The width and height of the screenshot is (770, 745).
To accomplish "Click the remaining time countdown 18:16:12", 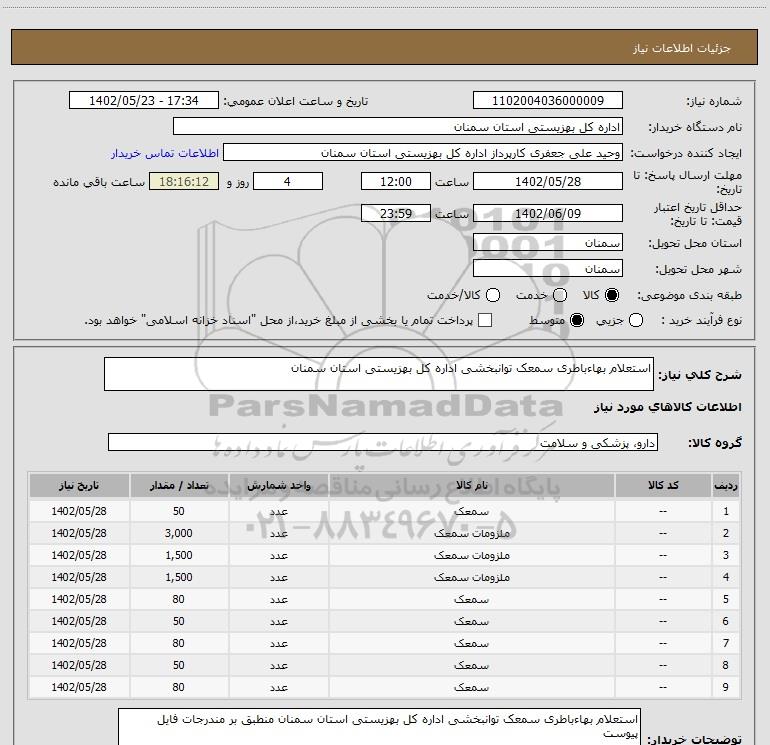I will click(x=184, y=181).
